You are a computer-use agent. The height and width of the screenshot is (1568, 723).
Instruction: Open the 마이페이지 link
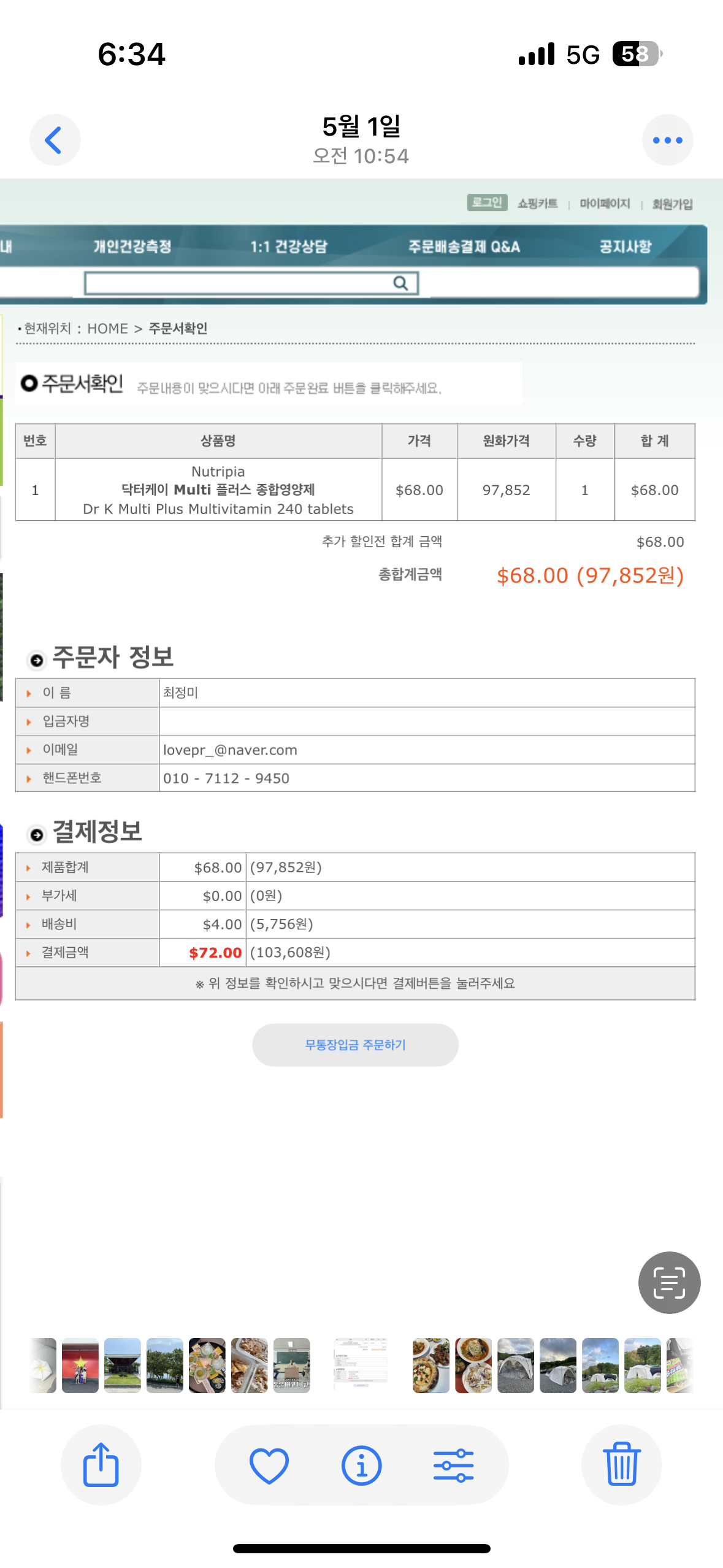(x=605, y=204)
